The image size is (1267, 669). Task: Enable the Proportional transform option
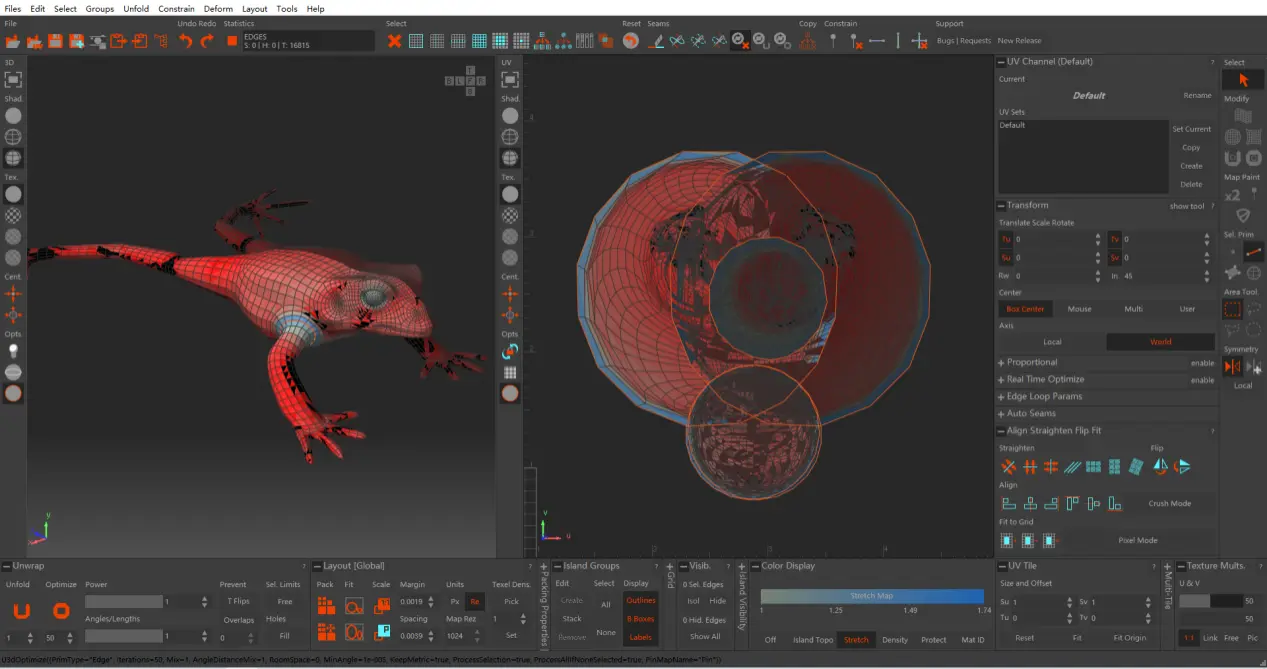[x=1202, y=363]
